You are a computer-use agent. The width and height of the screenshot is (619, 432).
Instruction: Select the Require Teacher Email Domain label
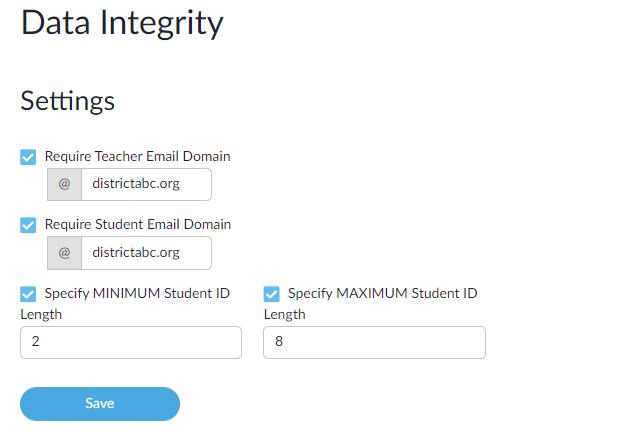point(137,157)
